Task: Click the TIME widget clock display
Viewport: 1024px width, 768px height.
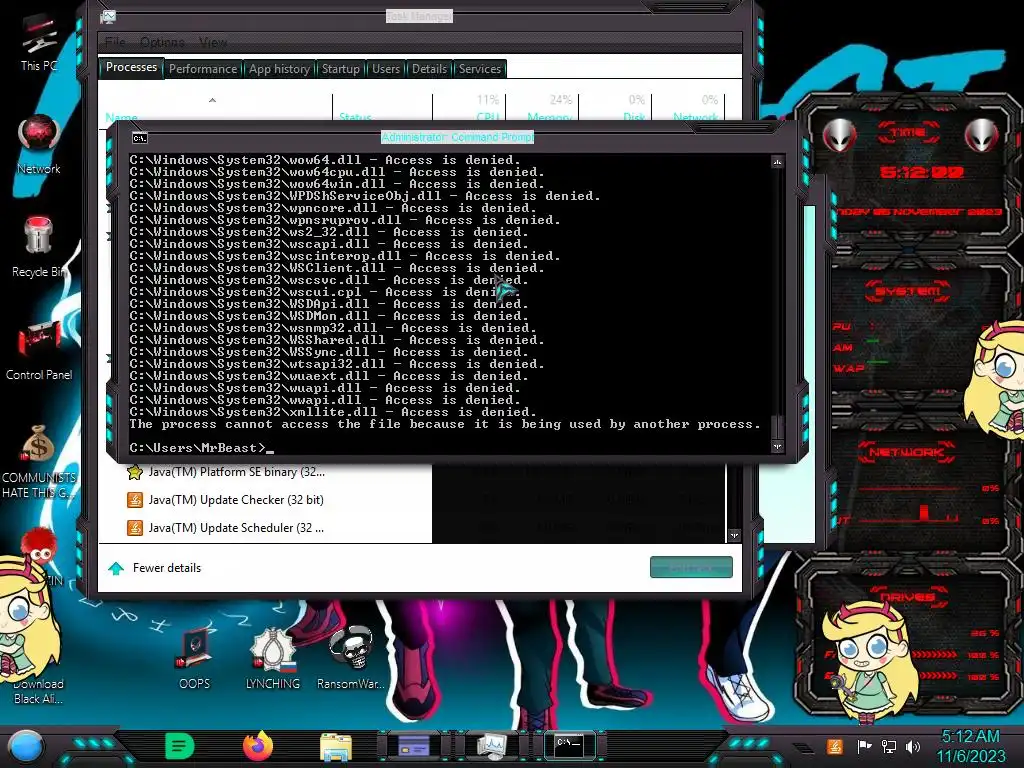Action: 921,172
